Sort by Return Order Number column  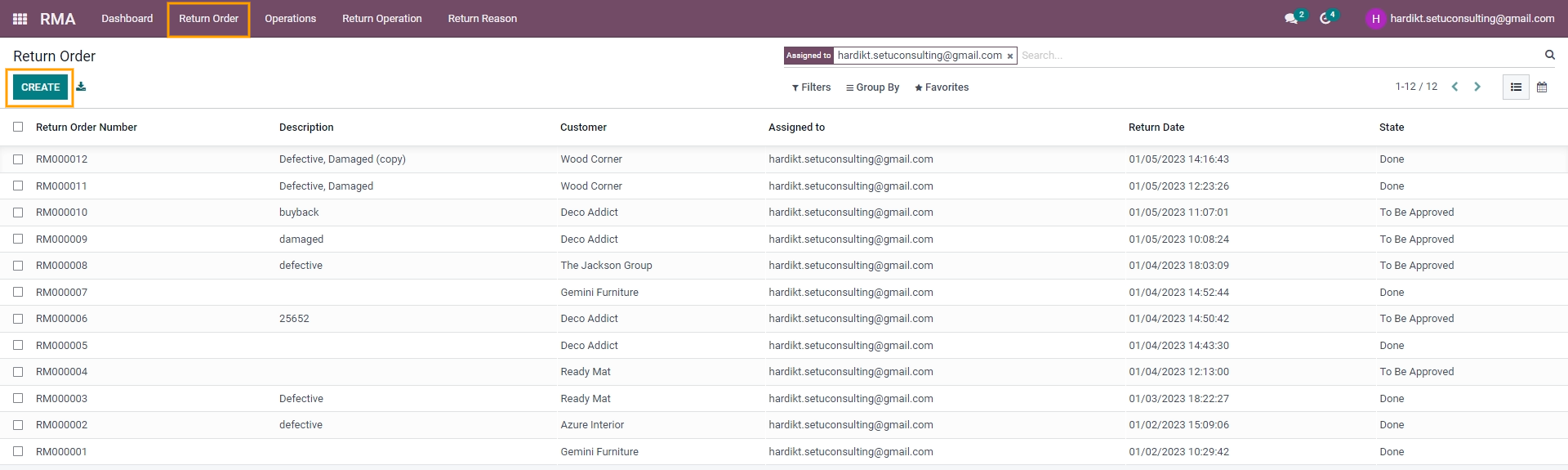(x=87, y=128)
